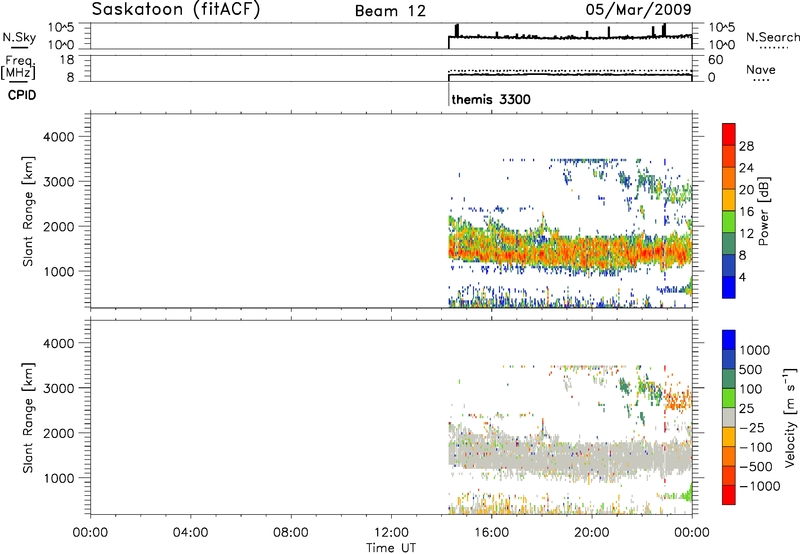Click the '100' label on Velocity colorbar

751,389
